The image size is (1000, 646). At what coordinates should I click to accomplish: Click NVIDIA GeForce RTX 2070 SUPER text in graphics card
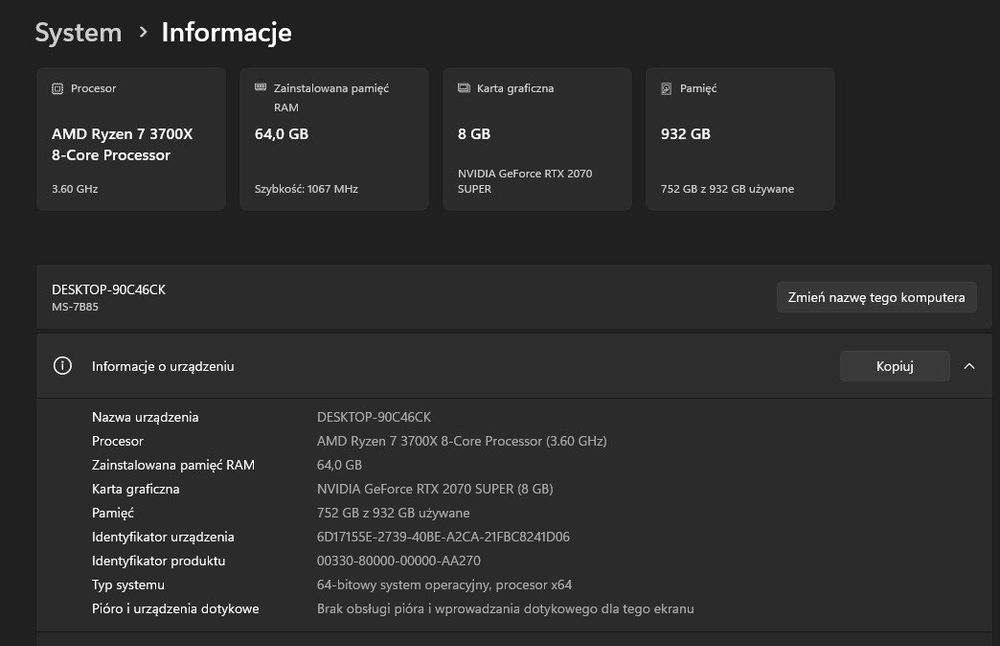click(525, 181)
